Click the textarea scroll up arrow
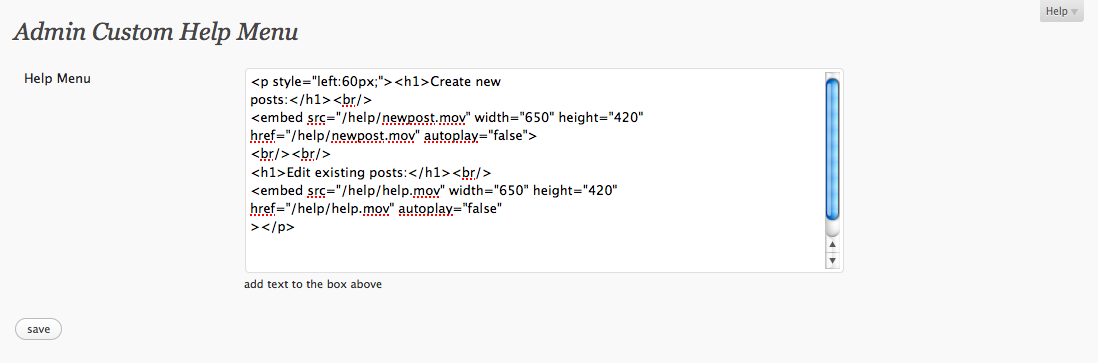The image size is (1098, 363). click(x=833, y=245)
